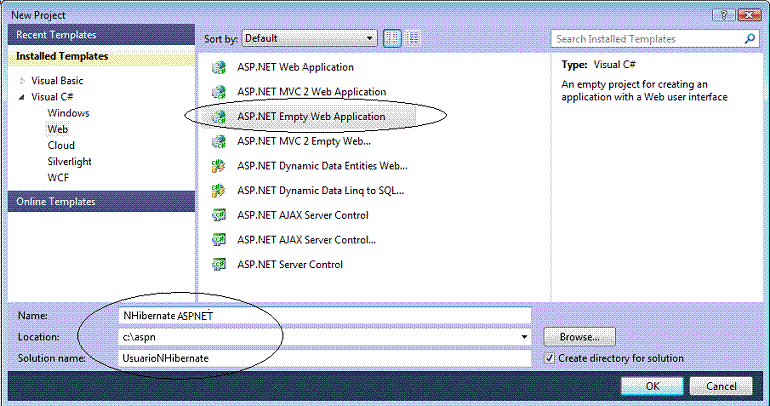The width and height of the screenshot is (770, 406).
Task: Close the New Project dialog
Action: click(x=749, y=15)
